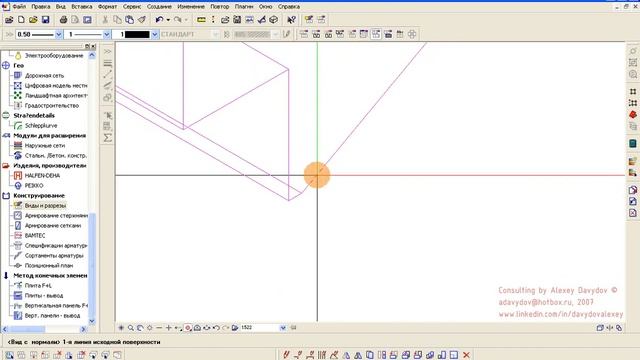This screenshot has height=360, width=640.
Task: Click the red teapot render icon on right
Action: click(633, 114)
